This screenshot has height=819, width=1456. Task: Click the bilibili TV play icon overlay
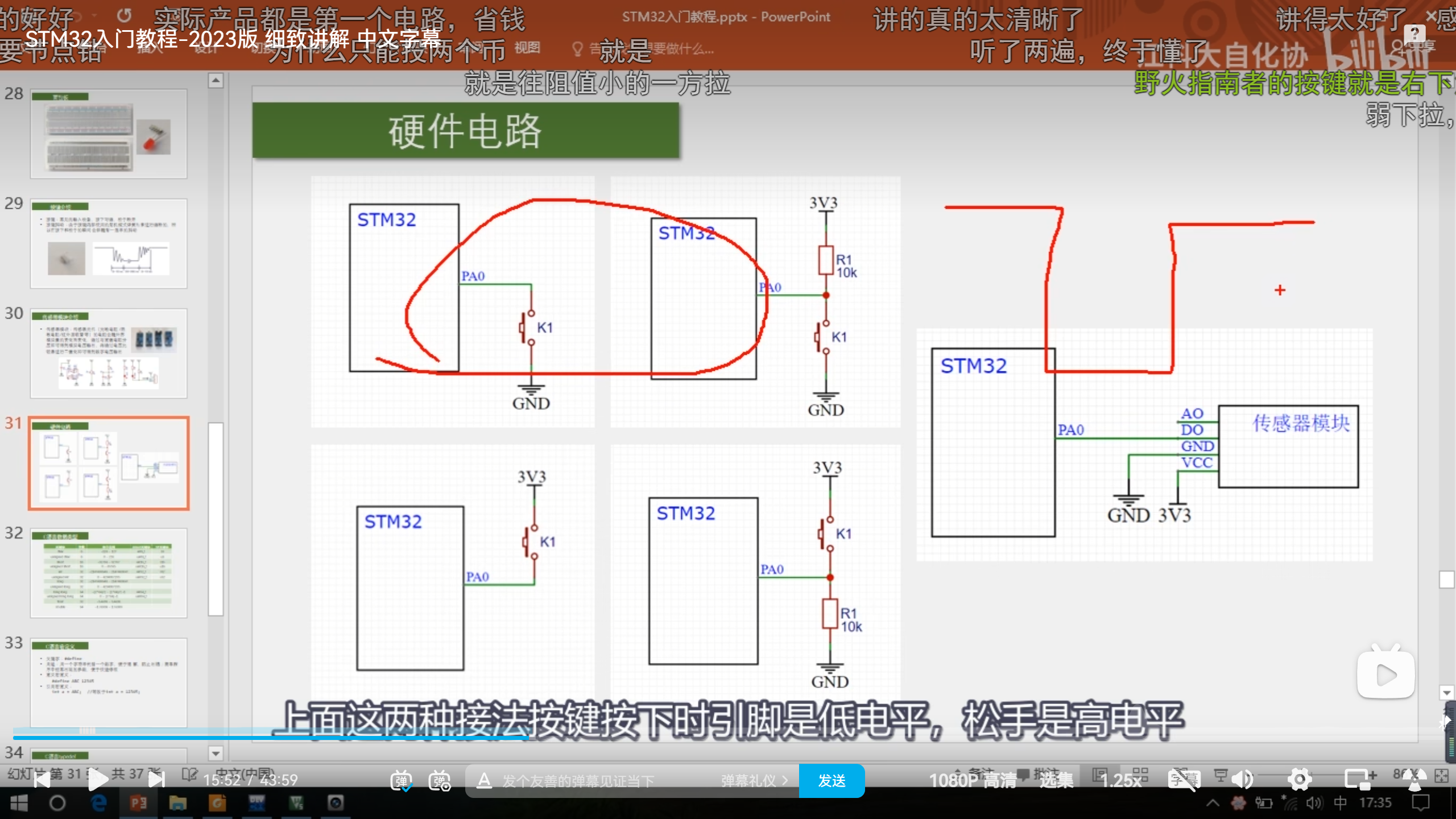click(x=1385, y=674)
